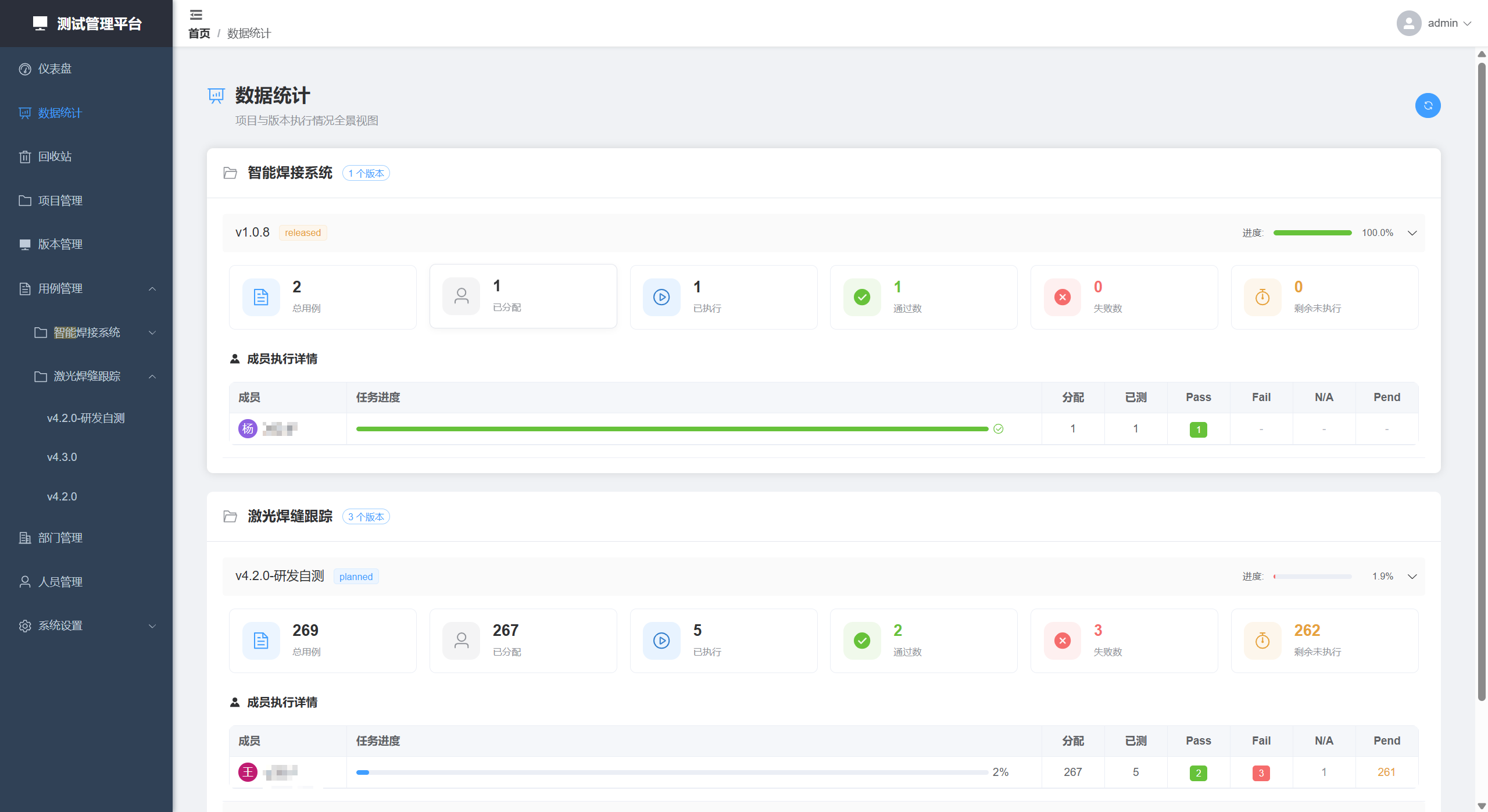Viewport: 1488px width, 812px height.
Task: Click the admin user avatar icon
Action: click(x=1408, y=23)
